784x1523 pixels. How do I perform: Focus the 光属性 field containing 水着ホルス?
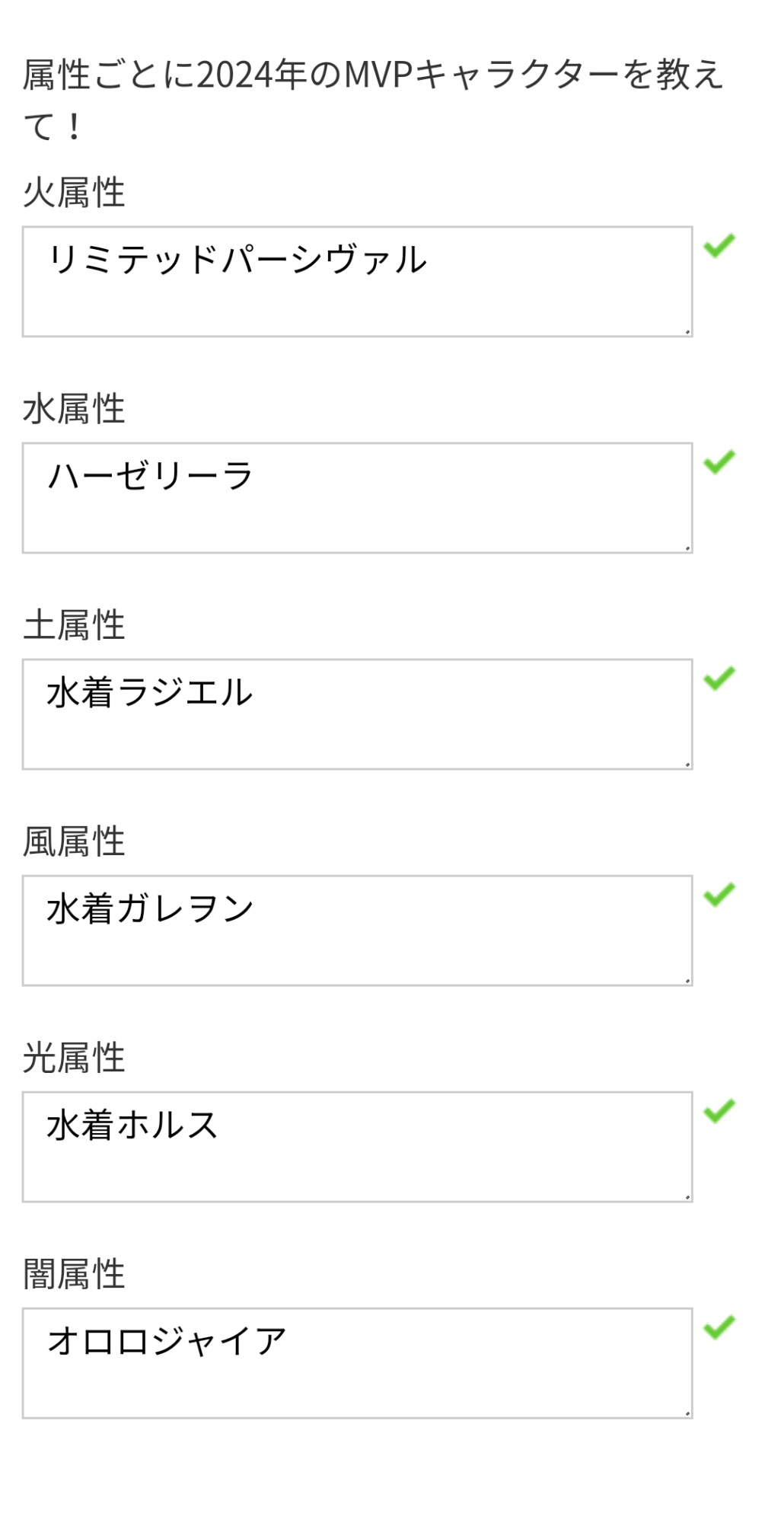(357, 1147)
